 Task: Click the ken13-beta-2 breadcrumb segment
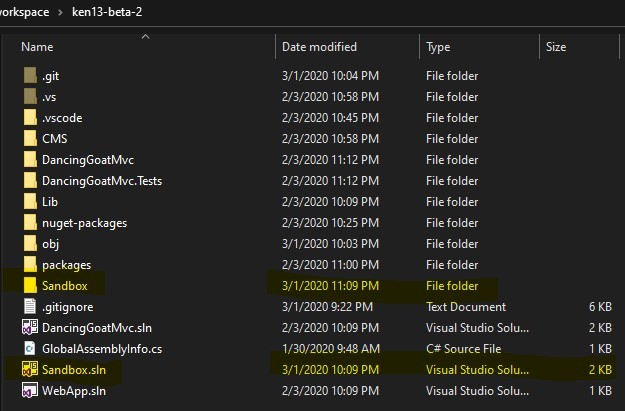tap(107, 12)
